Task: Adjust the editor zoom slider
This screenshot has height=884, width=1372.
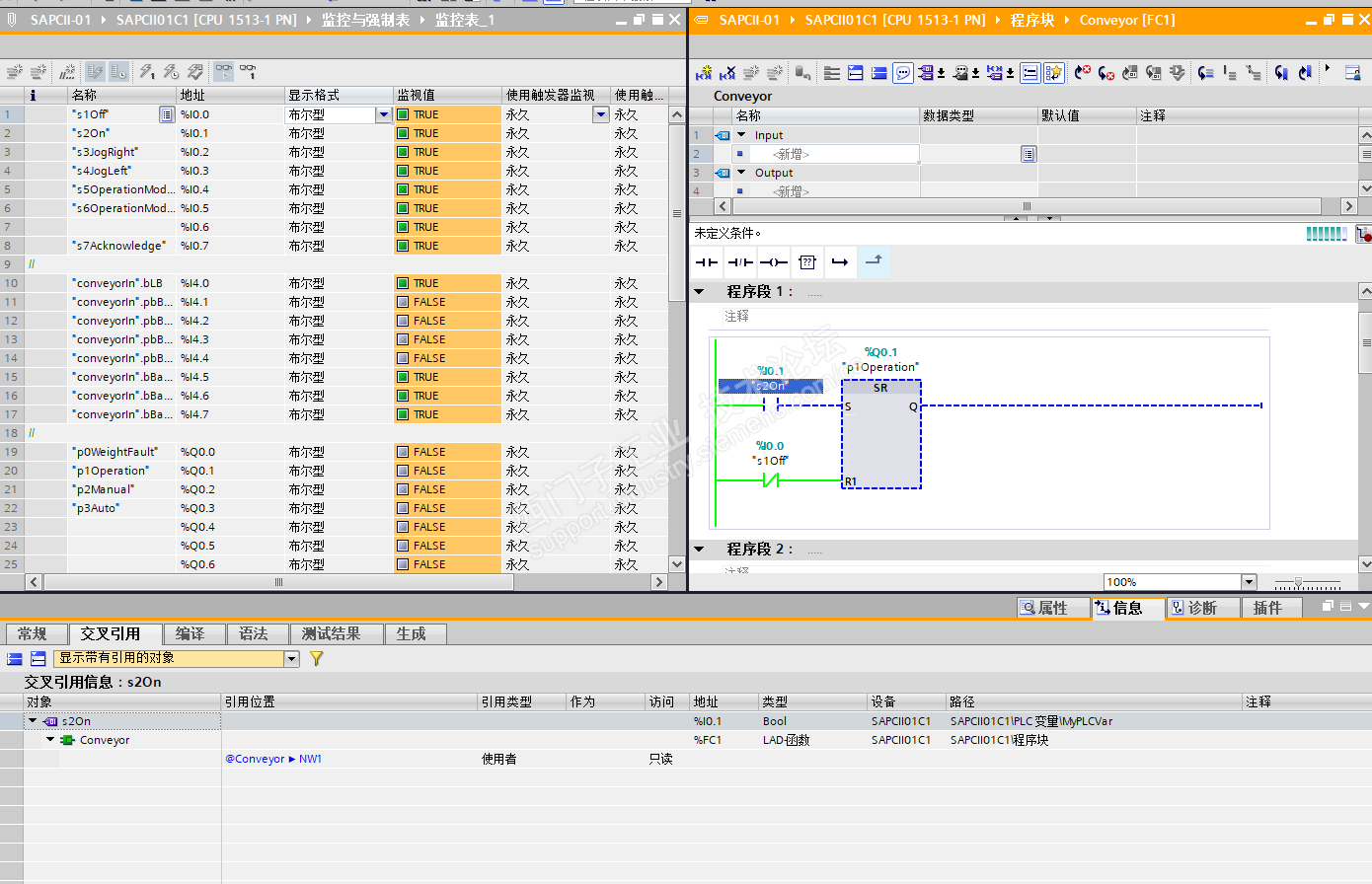Action: coord(1298,582)
